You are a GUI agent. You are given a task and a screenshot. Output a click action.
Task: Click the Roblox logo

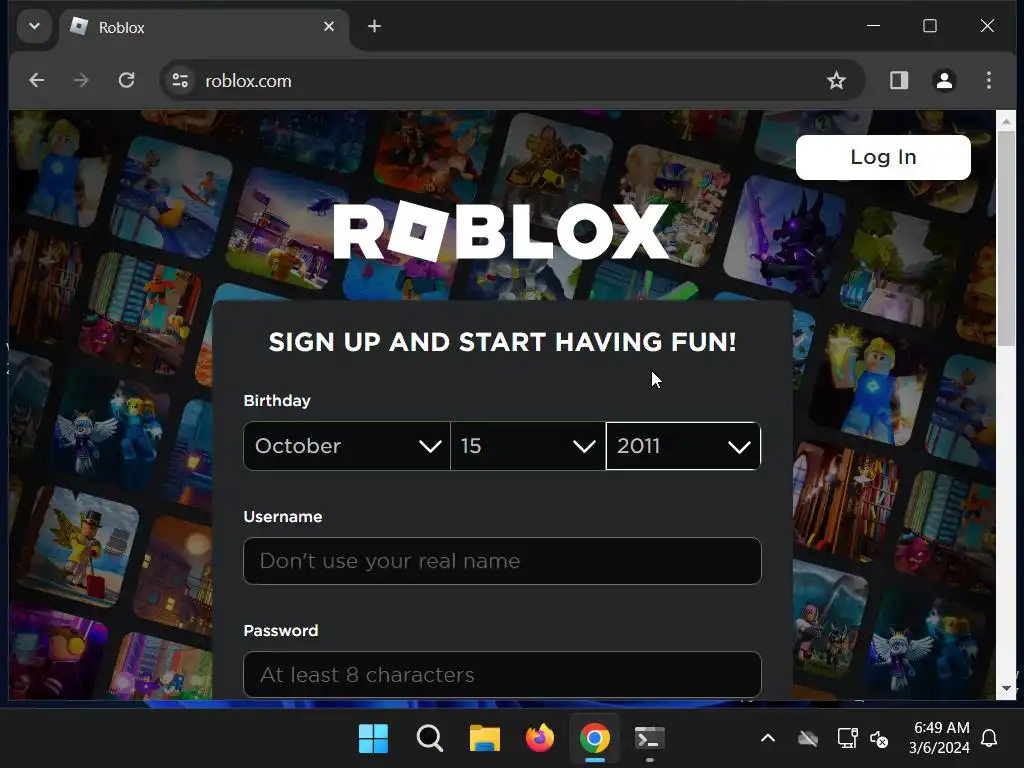(502, 231)
